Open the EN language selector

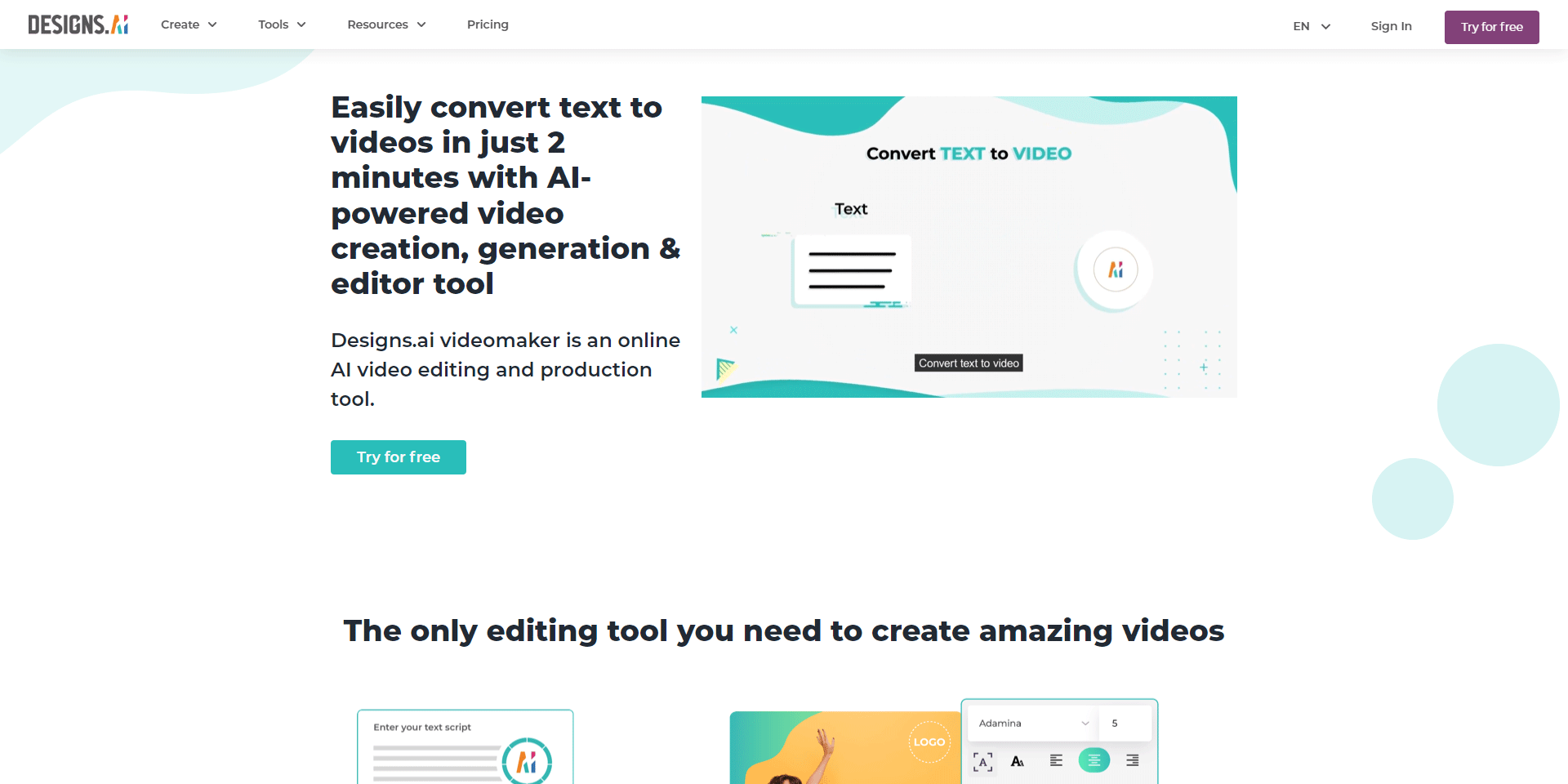pos(1312,26)
